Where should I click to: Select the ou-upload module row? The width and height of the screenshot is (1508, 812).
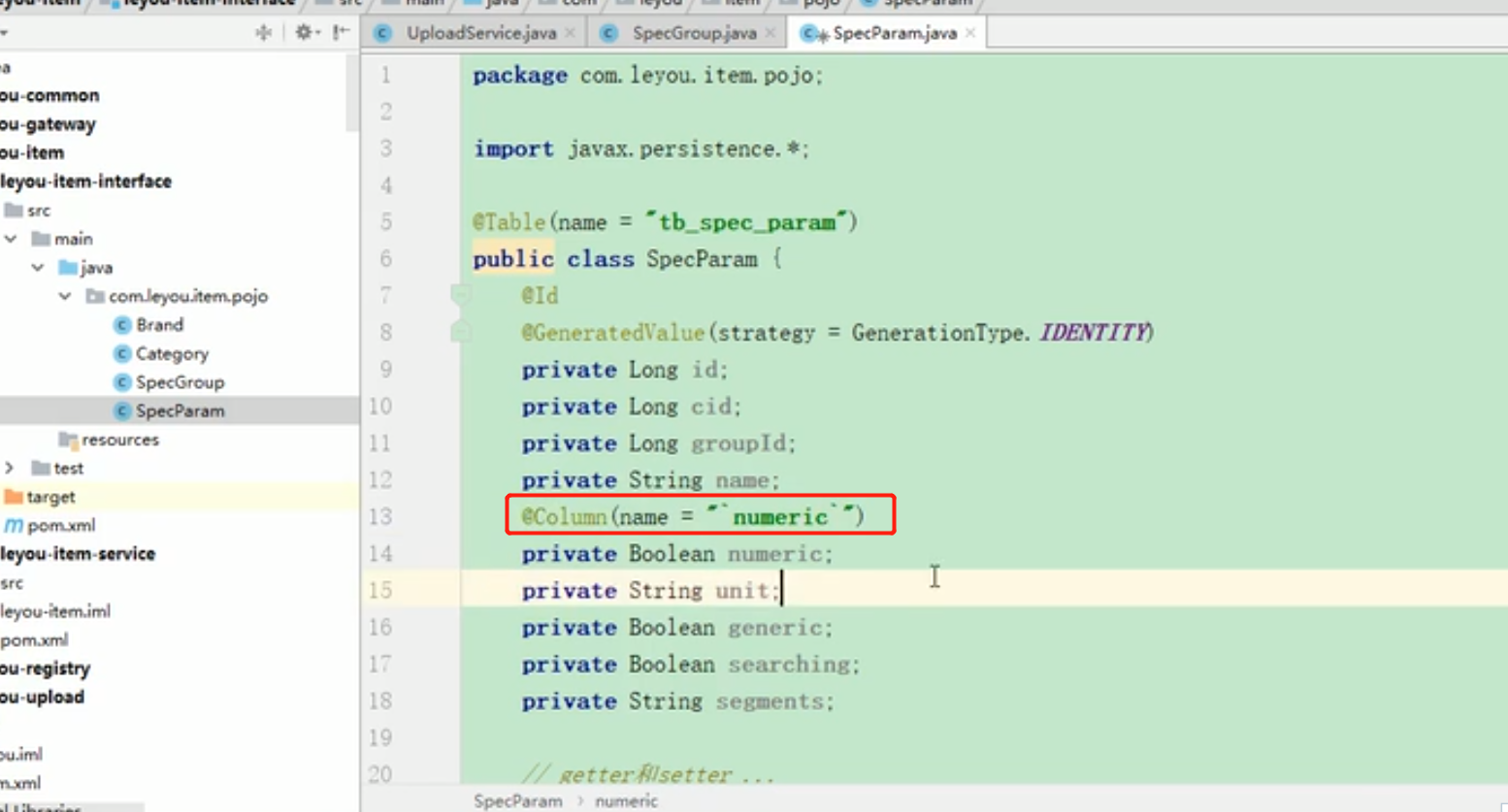(42, 698)
